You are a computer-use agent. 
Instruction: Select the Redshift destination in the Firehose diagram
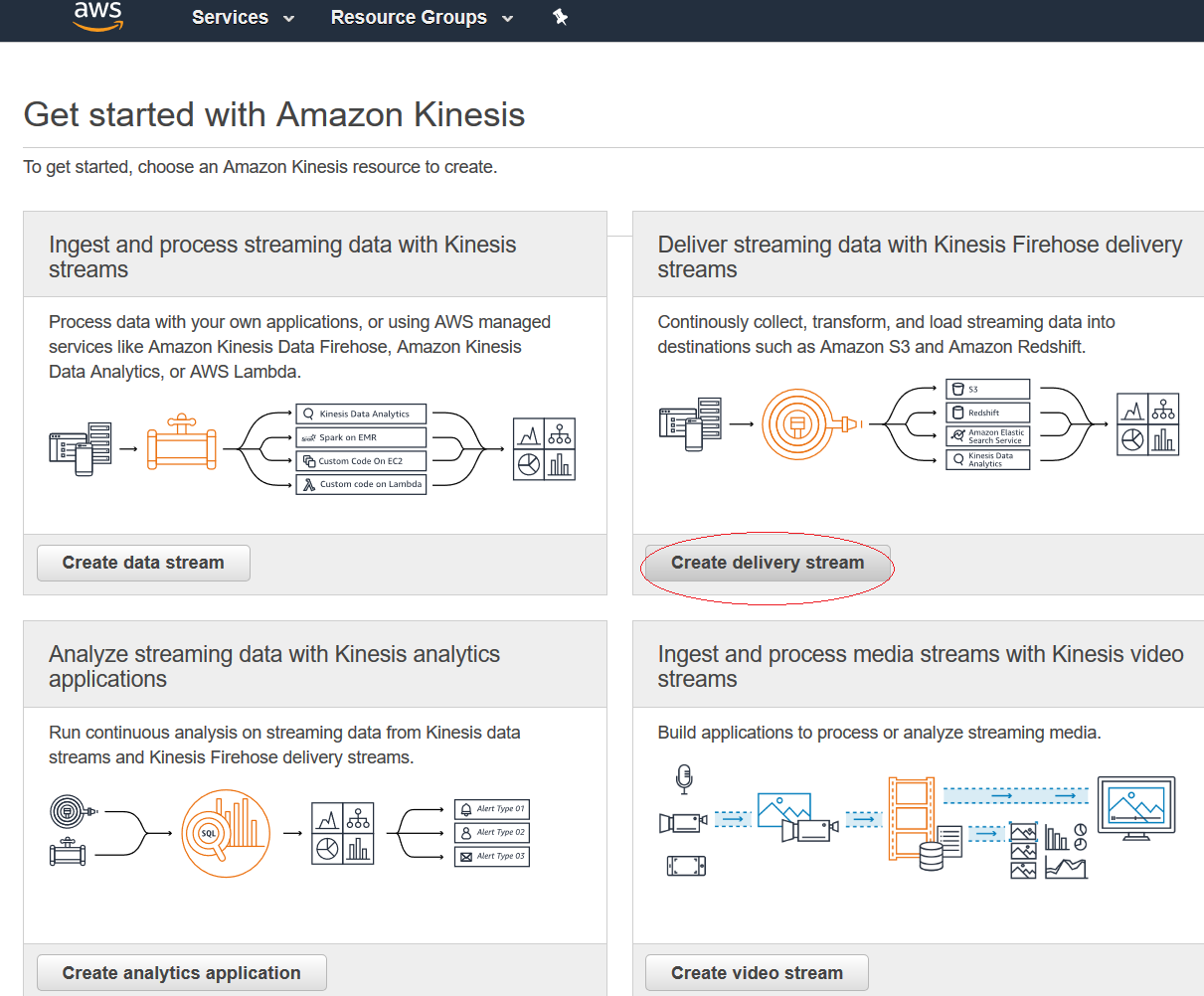tap(987, 413)
